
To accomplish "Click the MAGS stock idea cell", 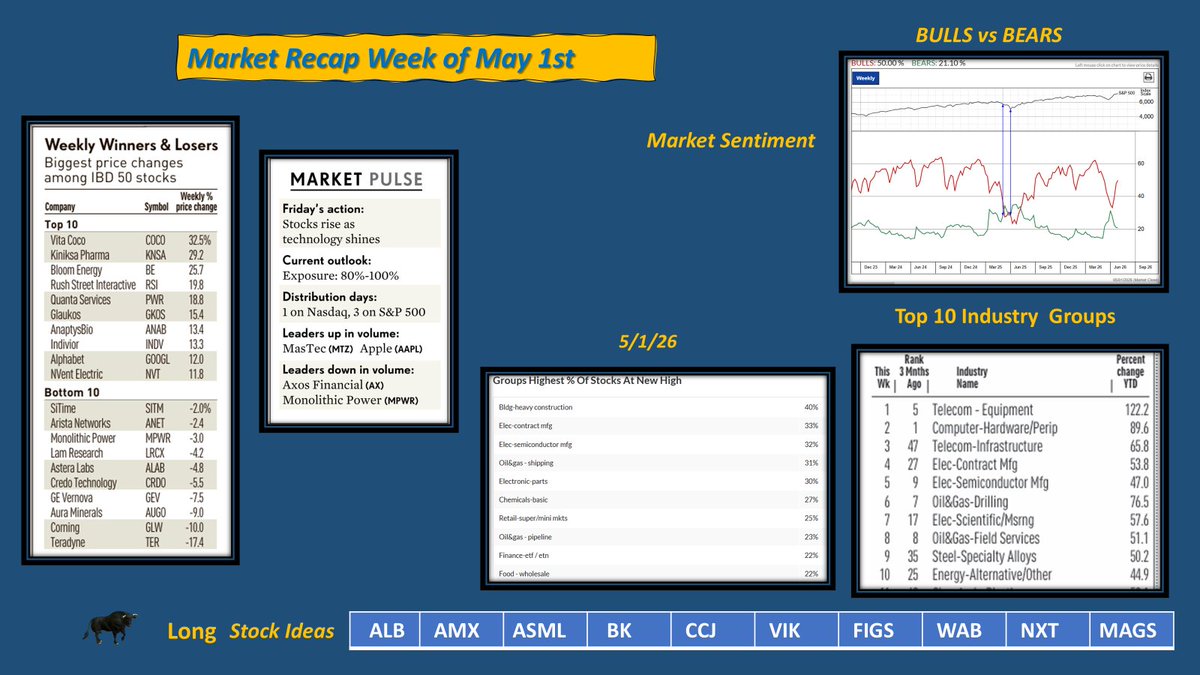I will [x=1132, y=630].
